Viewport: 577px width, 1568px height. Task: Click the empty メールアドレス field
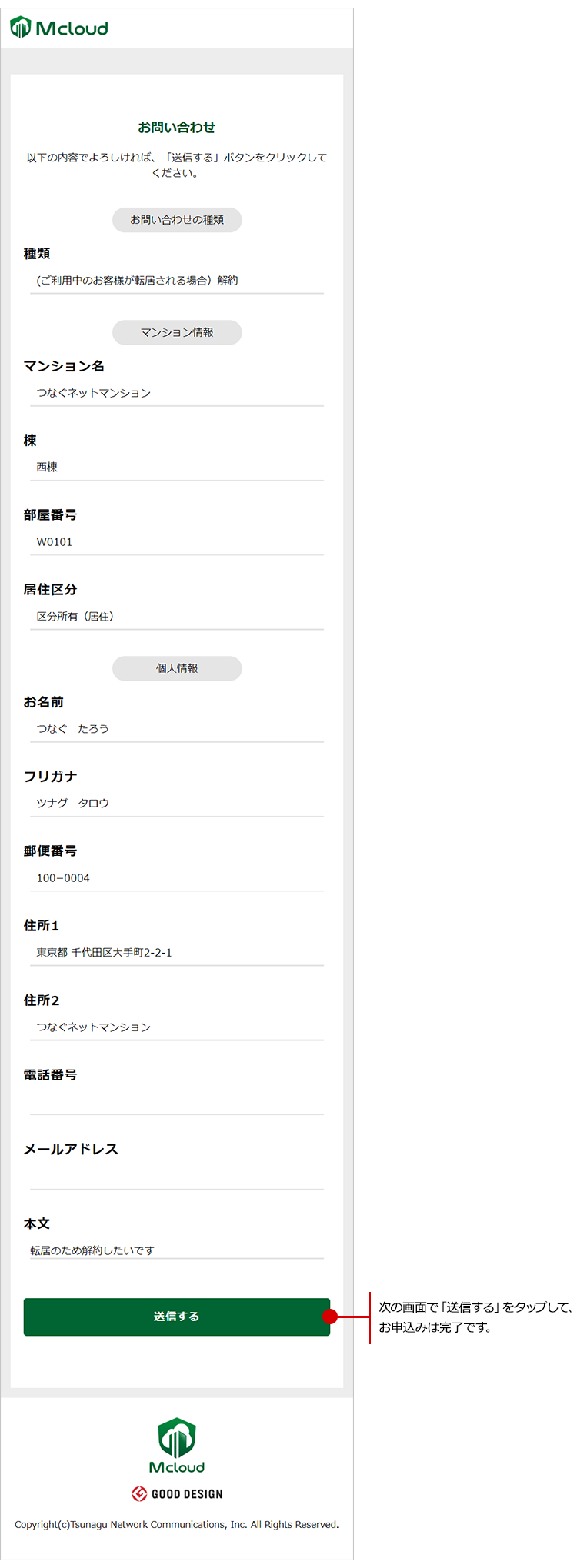(x=177, y=1176)
